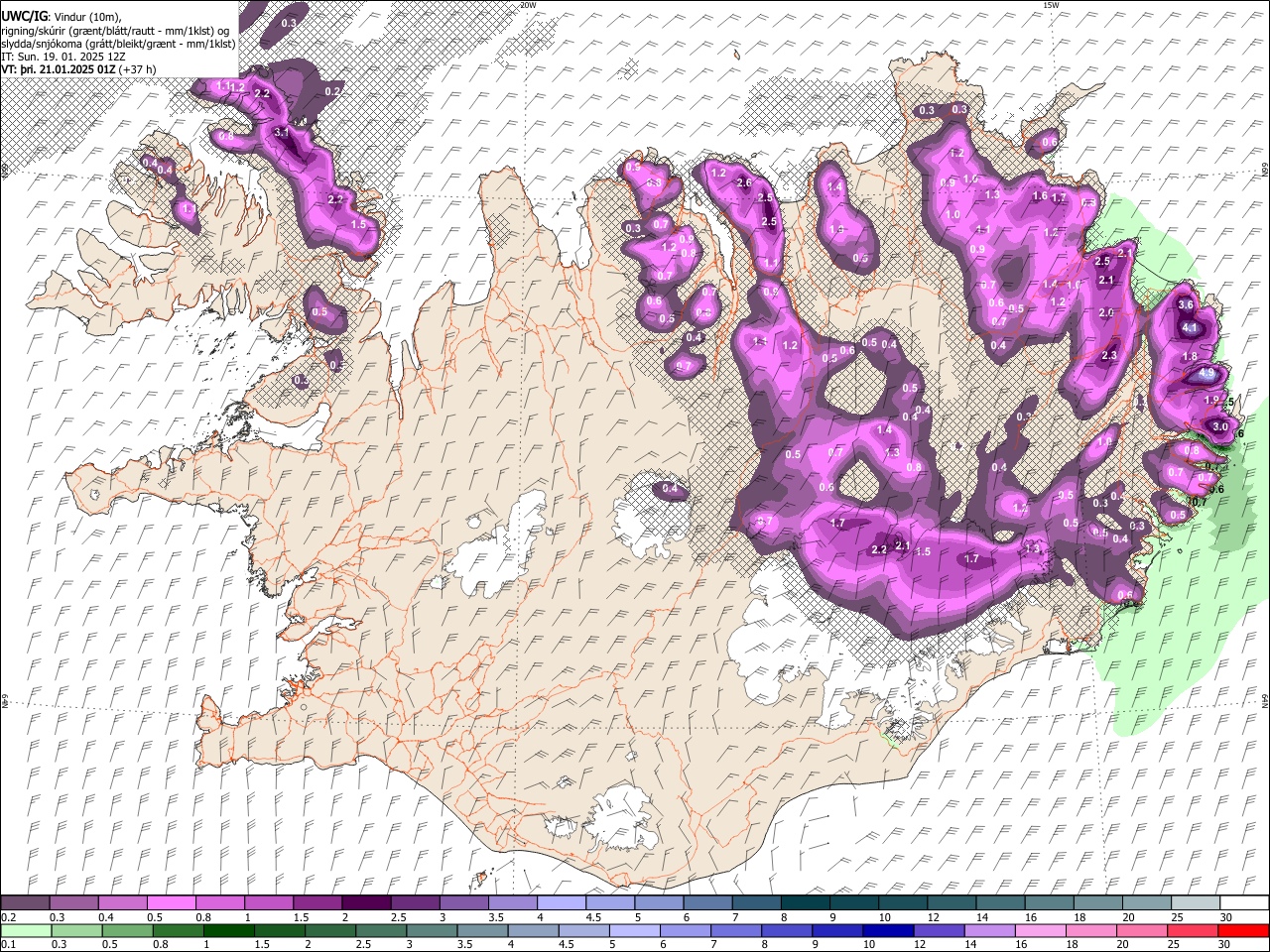Click the brightest red swatch past 30
Viewport: 1270px width, 952px height.
(x=1242, y=930)
